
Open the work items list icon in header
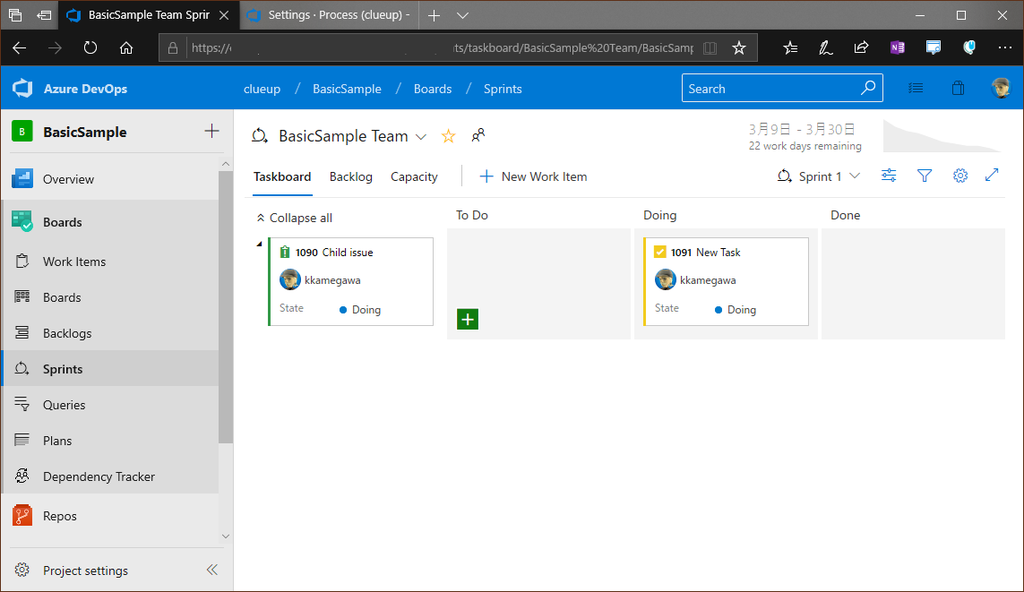click(916, 88)
